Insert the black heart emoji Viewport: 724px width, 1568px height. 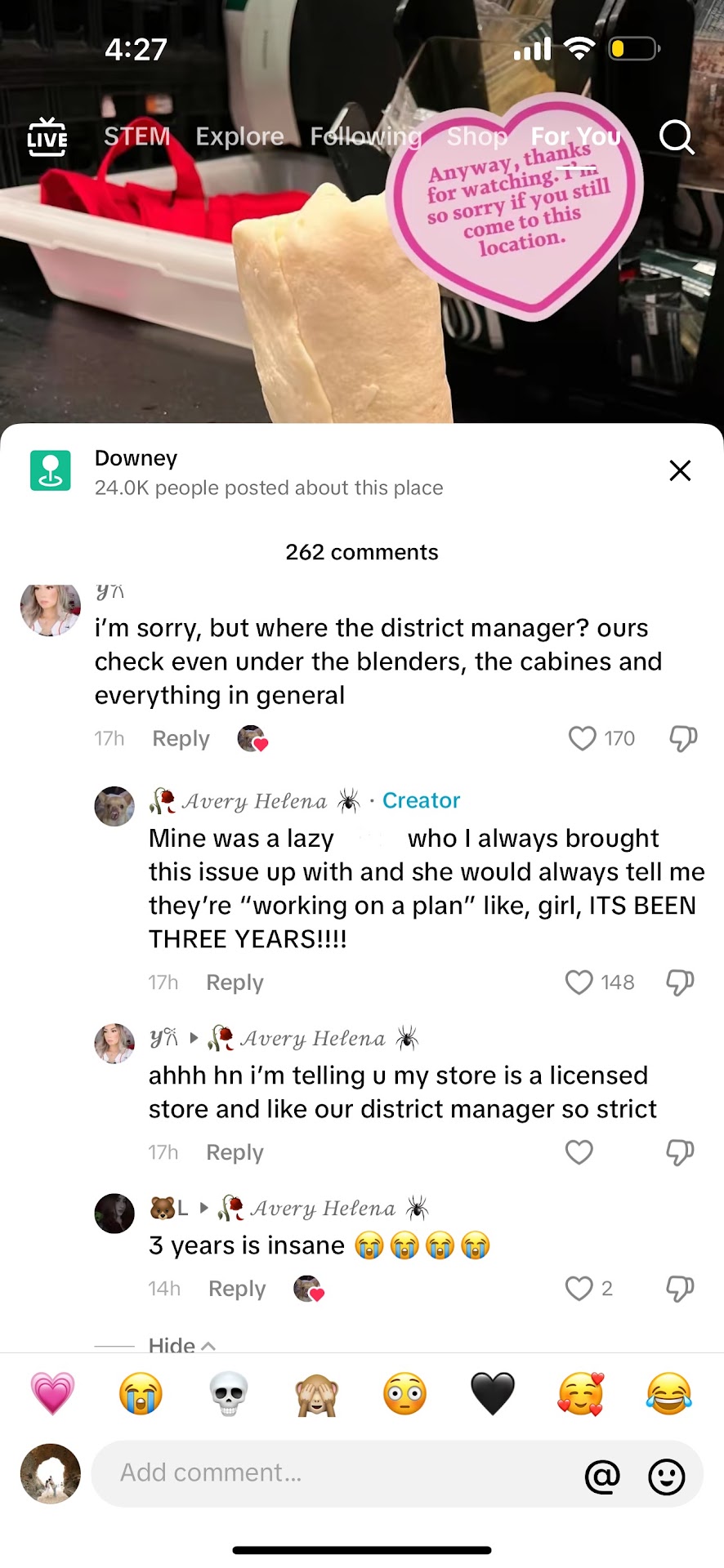(493, 1393)
